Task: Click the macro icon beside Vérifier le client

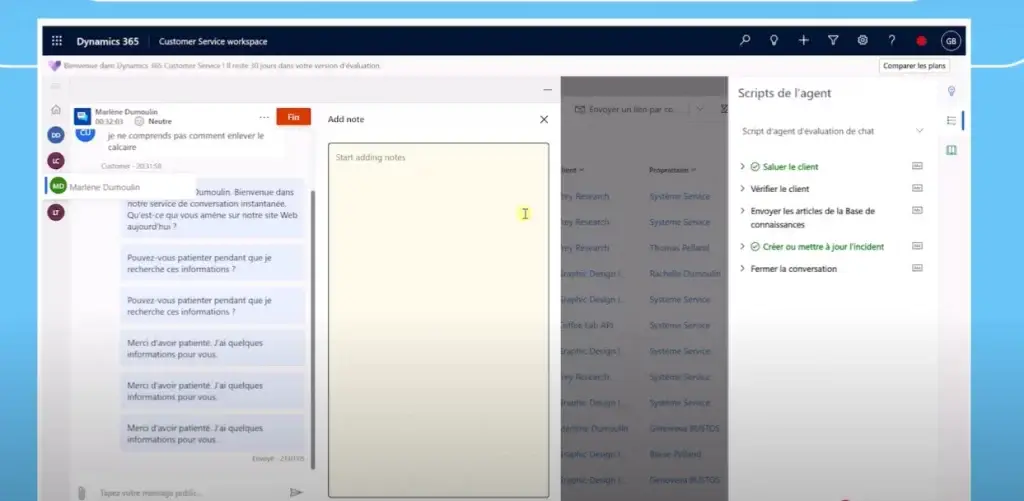Action: pyautogui.click(x=918, y=188)
